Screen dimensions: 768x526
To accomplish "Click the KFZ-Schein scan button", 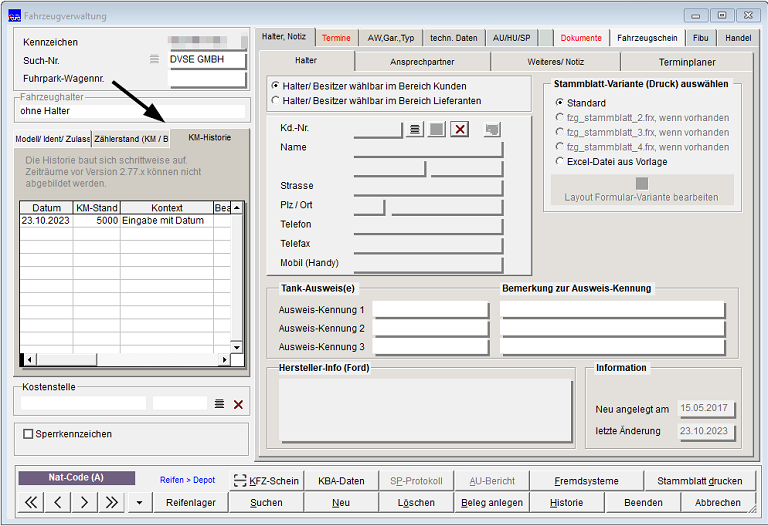I will 266,480.
